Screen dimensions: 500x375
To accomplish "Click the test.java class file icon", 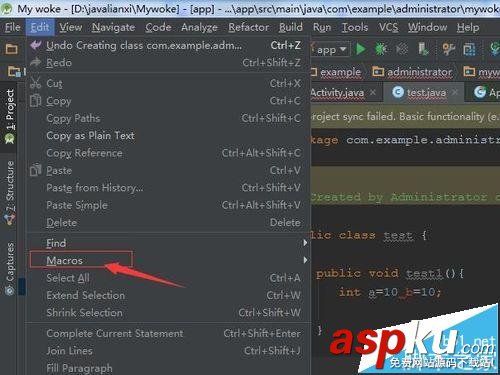I will click(x=398, y=92).
